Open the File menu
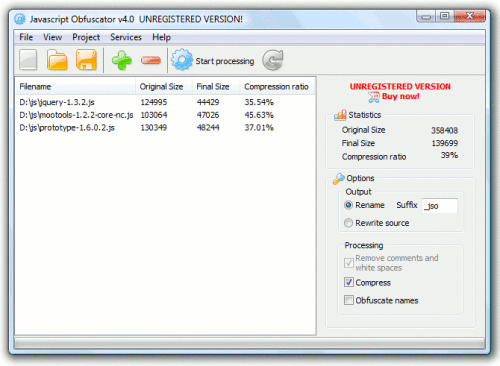This screenshot has height=366, width=500. 26,37
